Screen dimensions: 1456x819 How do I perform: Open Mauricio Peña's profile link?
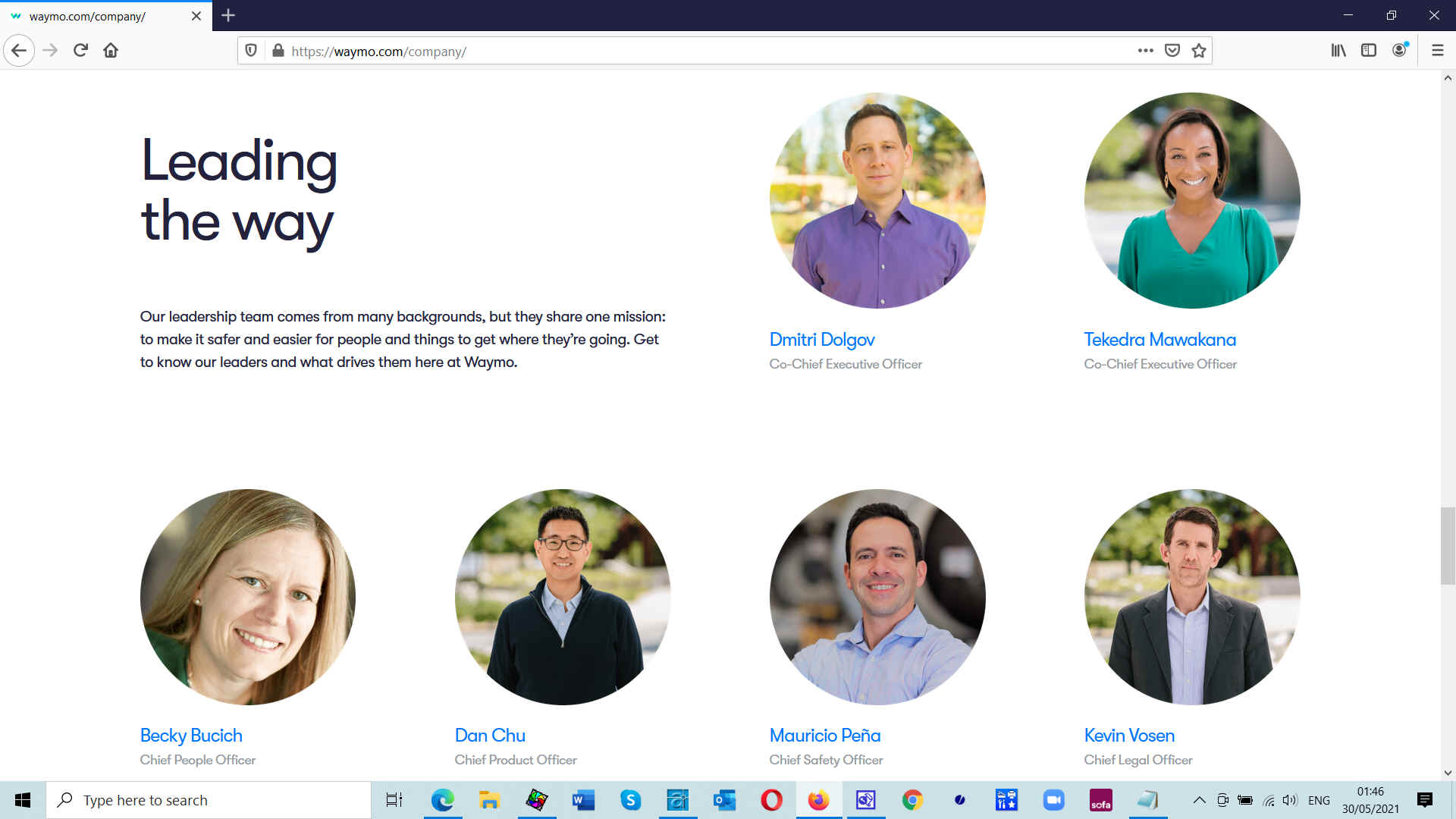coord(824,736)
